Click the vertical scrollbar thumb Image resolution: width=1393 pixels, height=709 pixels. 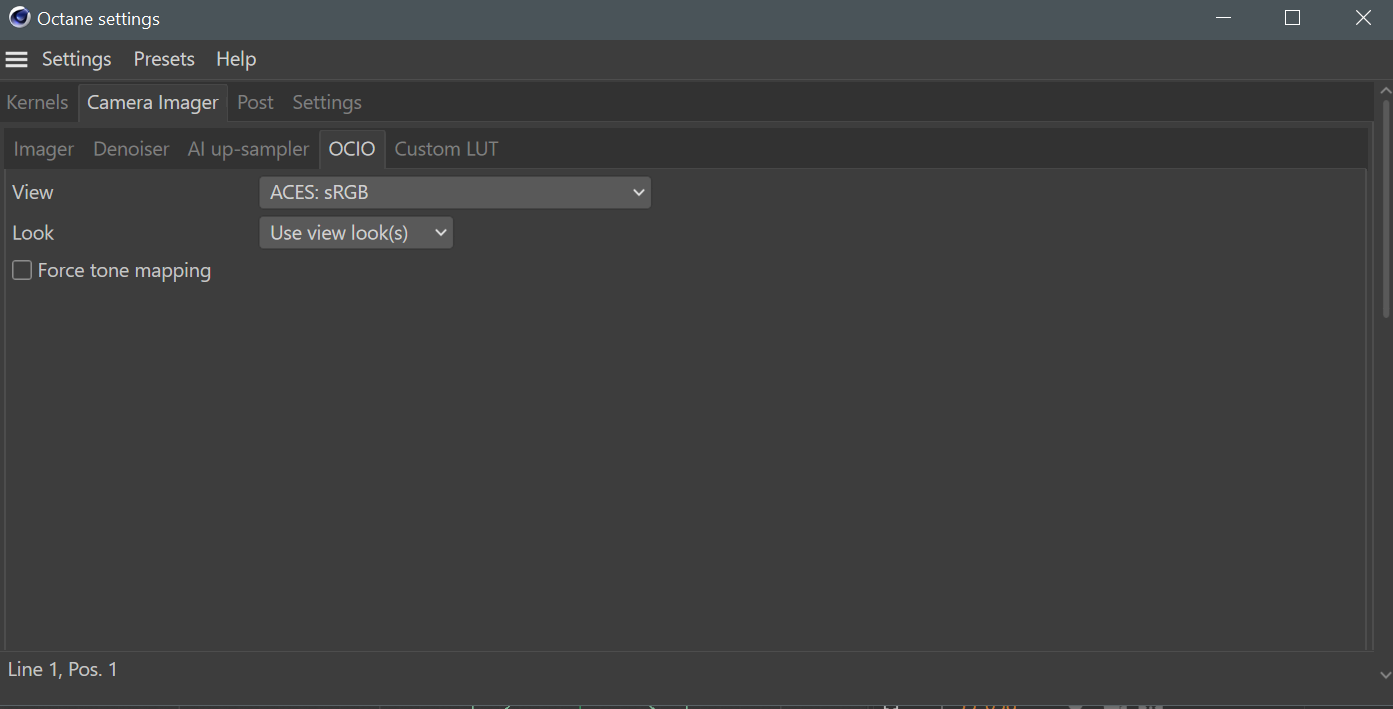[1386, 208]
